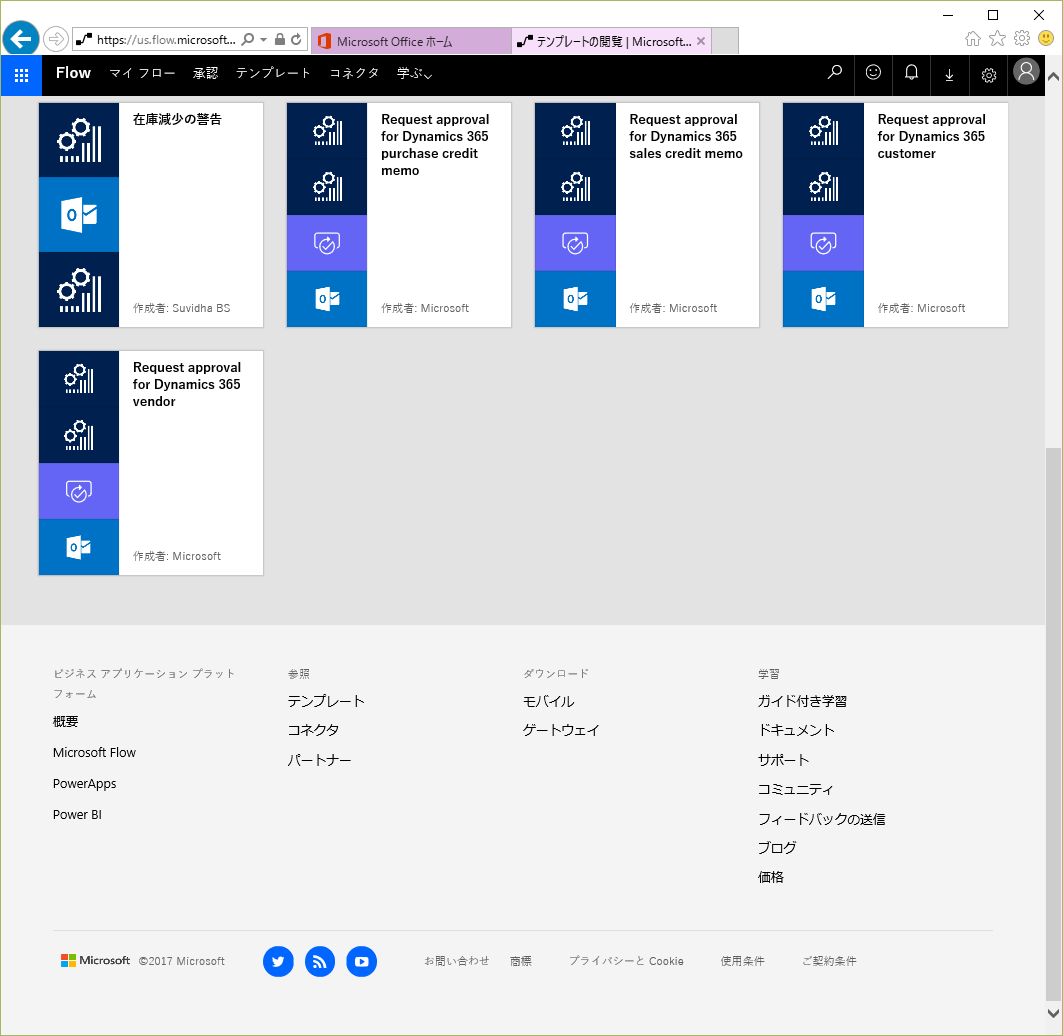1063x1036 pixels.
Task: Click the download arrow icon in header
Action: click(x=949, y=75)
